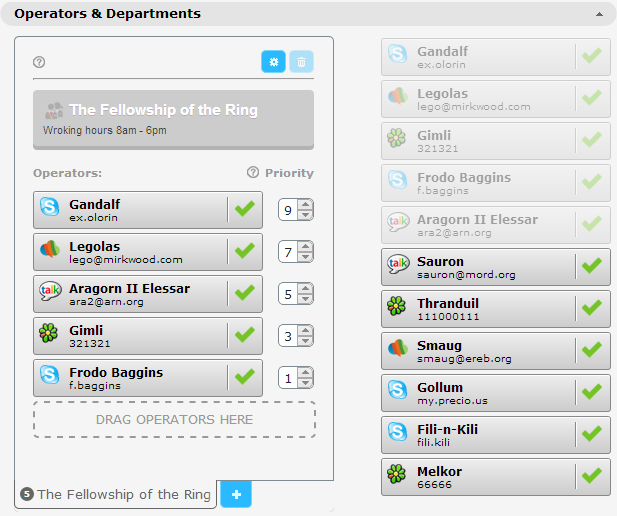Click the Priority help question mark
Image resolution: width=617 pixels, height=516 pixels.
253,173
